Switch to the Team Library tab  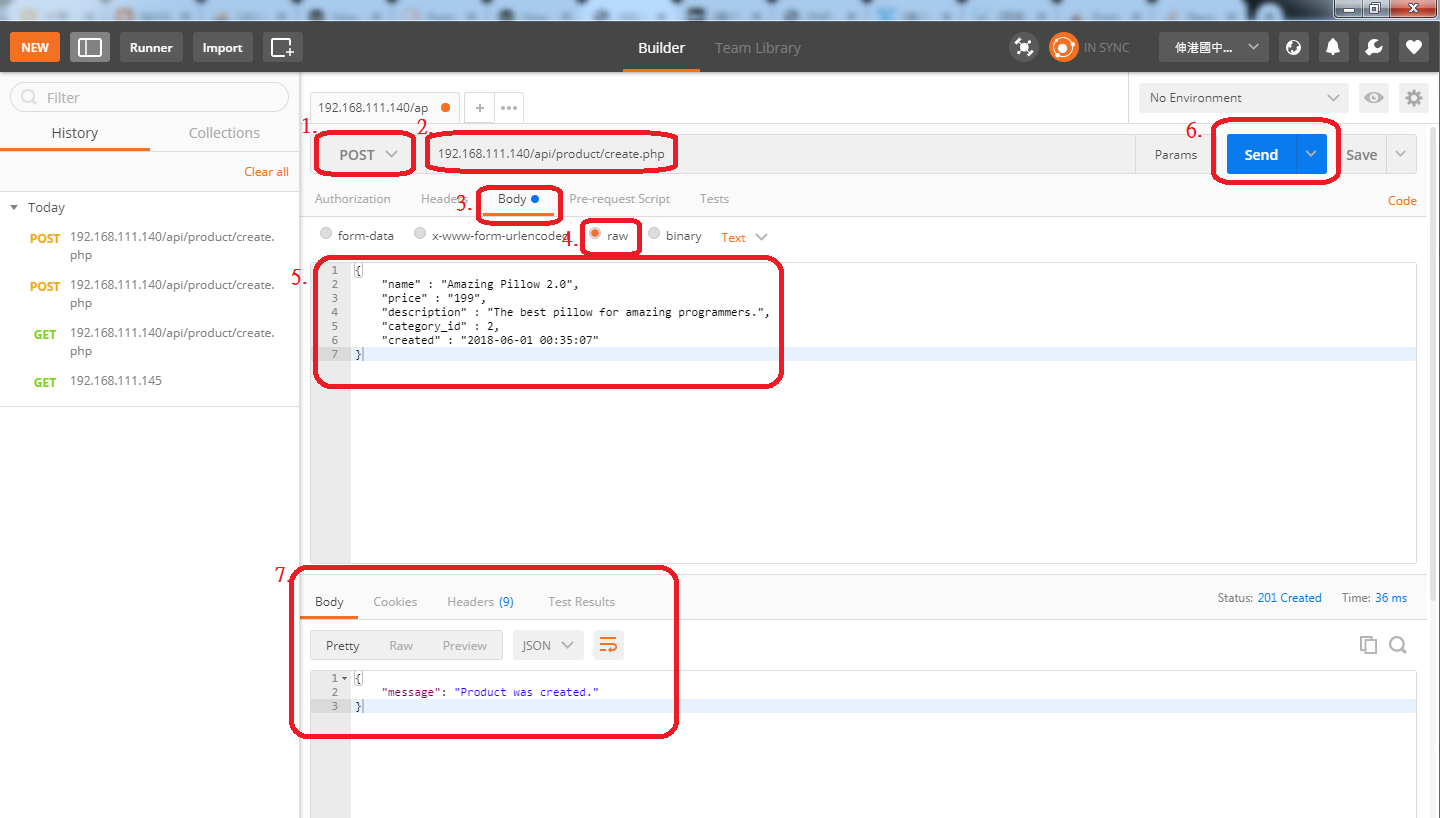tap(757, 47)
